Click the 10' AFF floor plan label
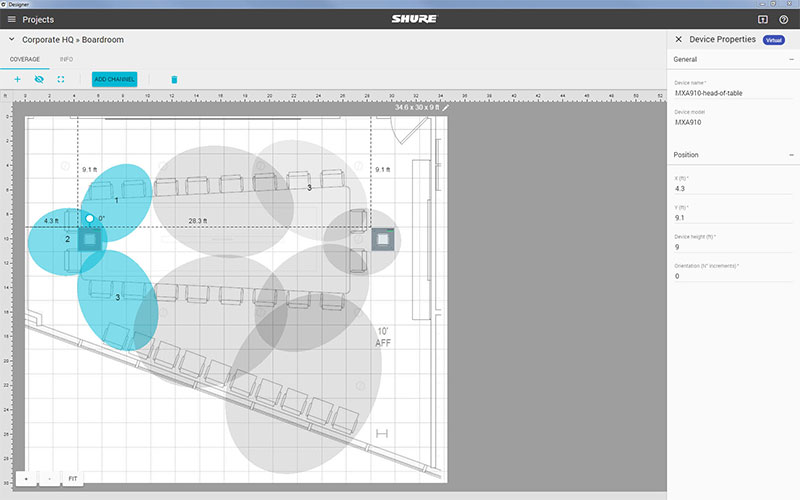Viewport: 800px width, 500px height. (x=383, y=337)
